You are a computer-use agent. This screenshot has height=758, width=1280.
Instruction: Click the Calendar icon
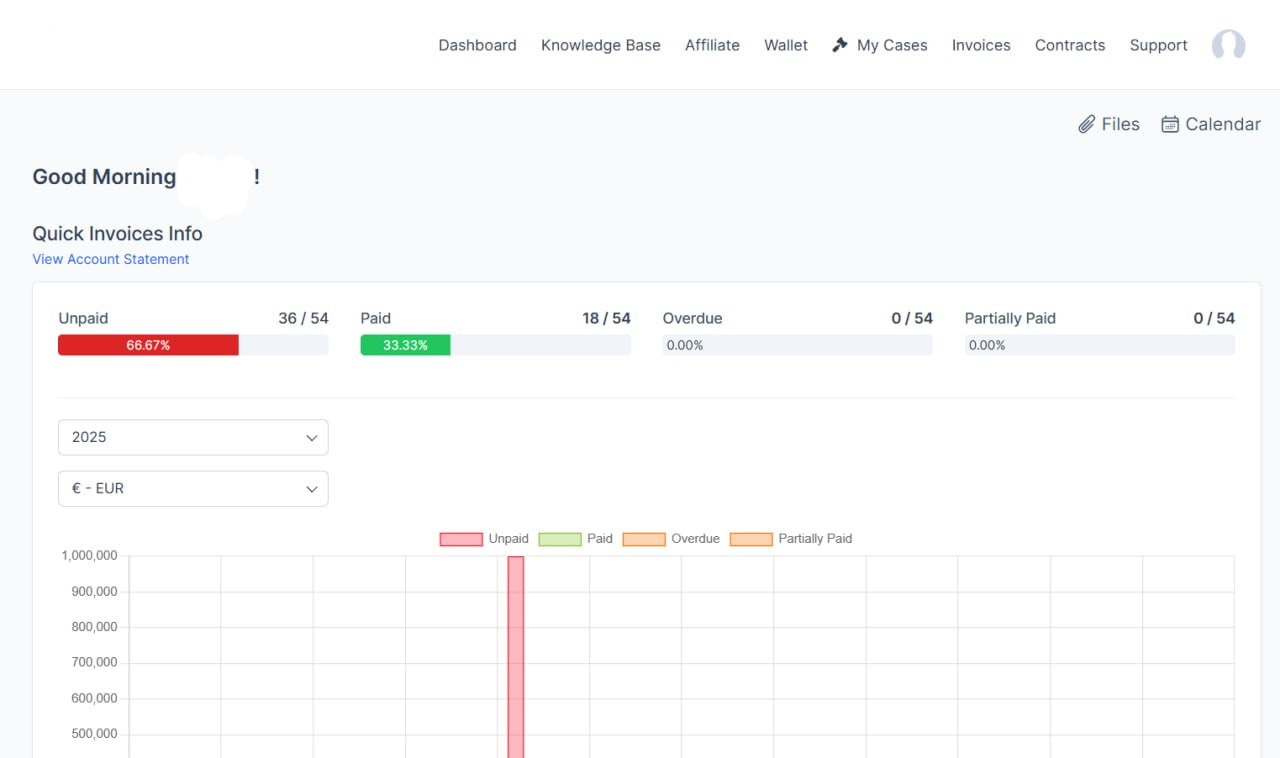pos(1170,124)
